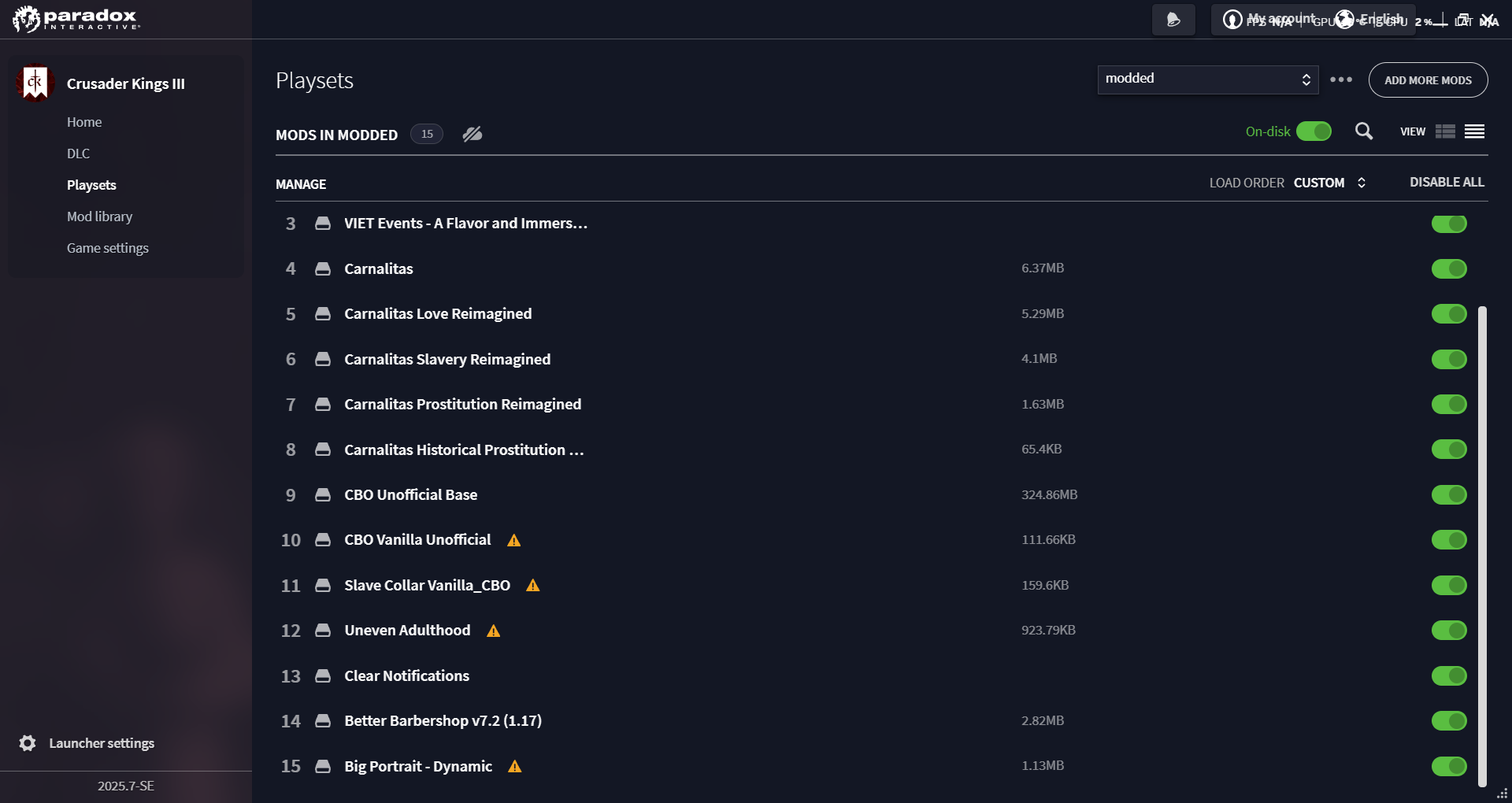
Task: Click the ADD MORE MODS button
Action: [x=1428, y=80]
